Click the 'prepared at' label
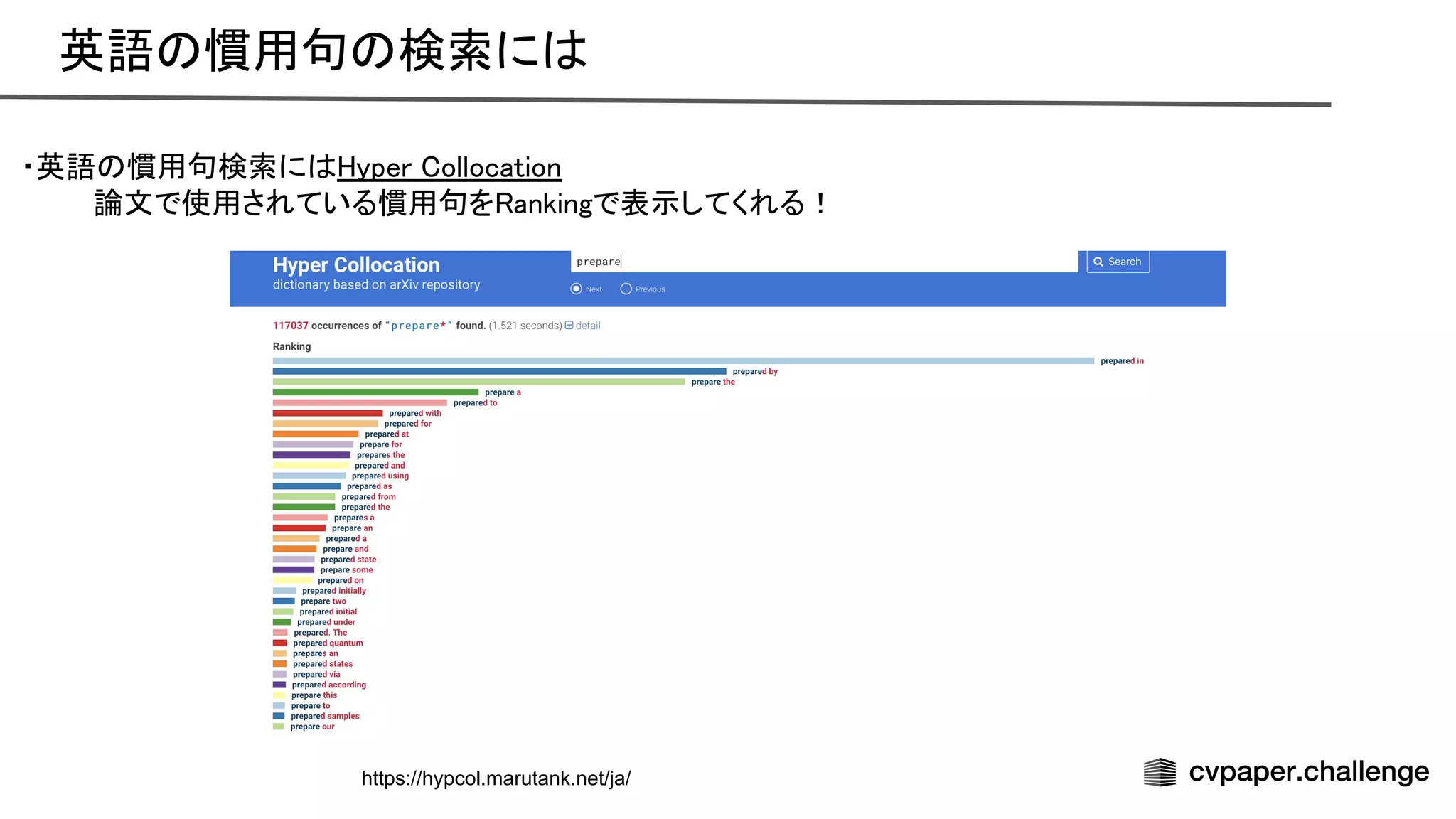The image size is (1456, 819). pos(387,434)
